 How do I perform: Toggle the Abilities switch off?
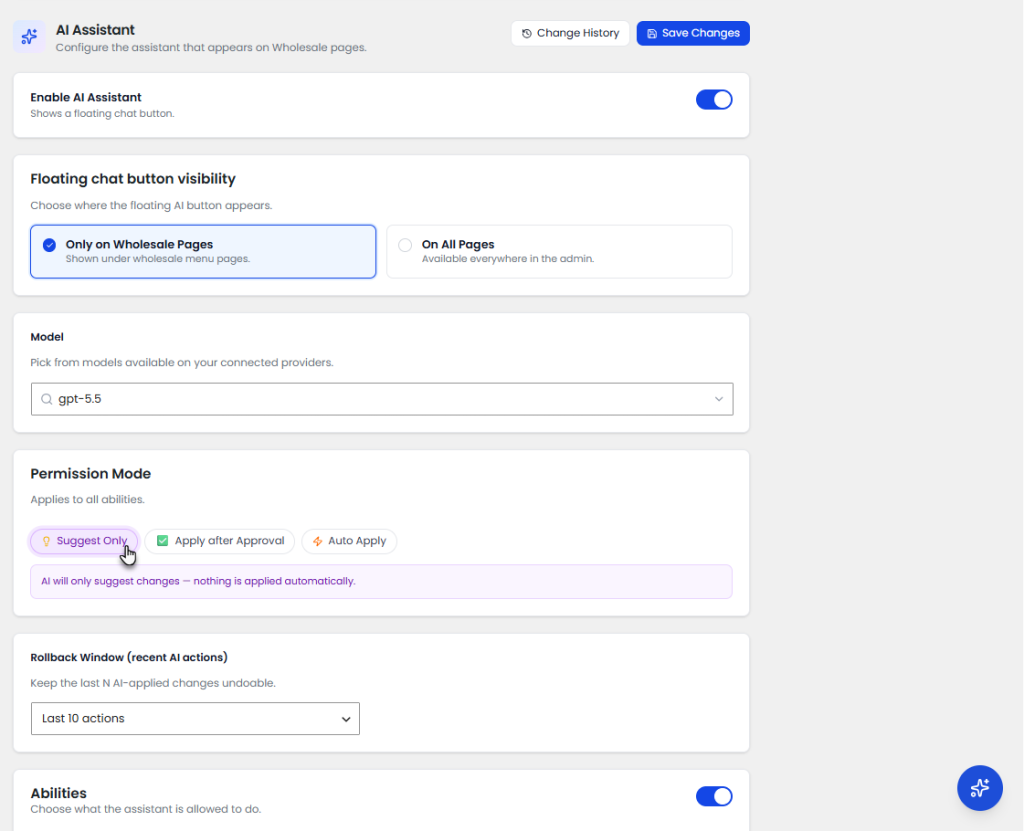click(x=714, y=796)
